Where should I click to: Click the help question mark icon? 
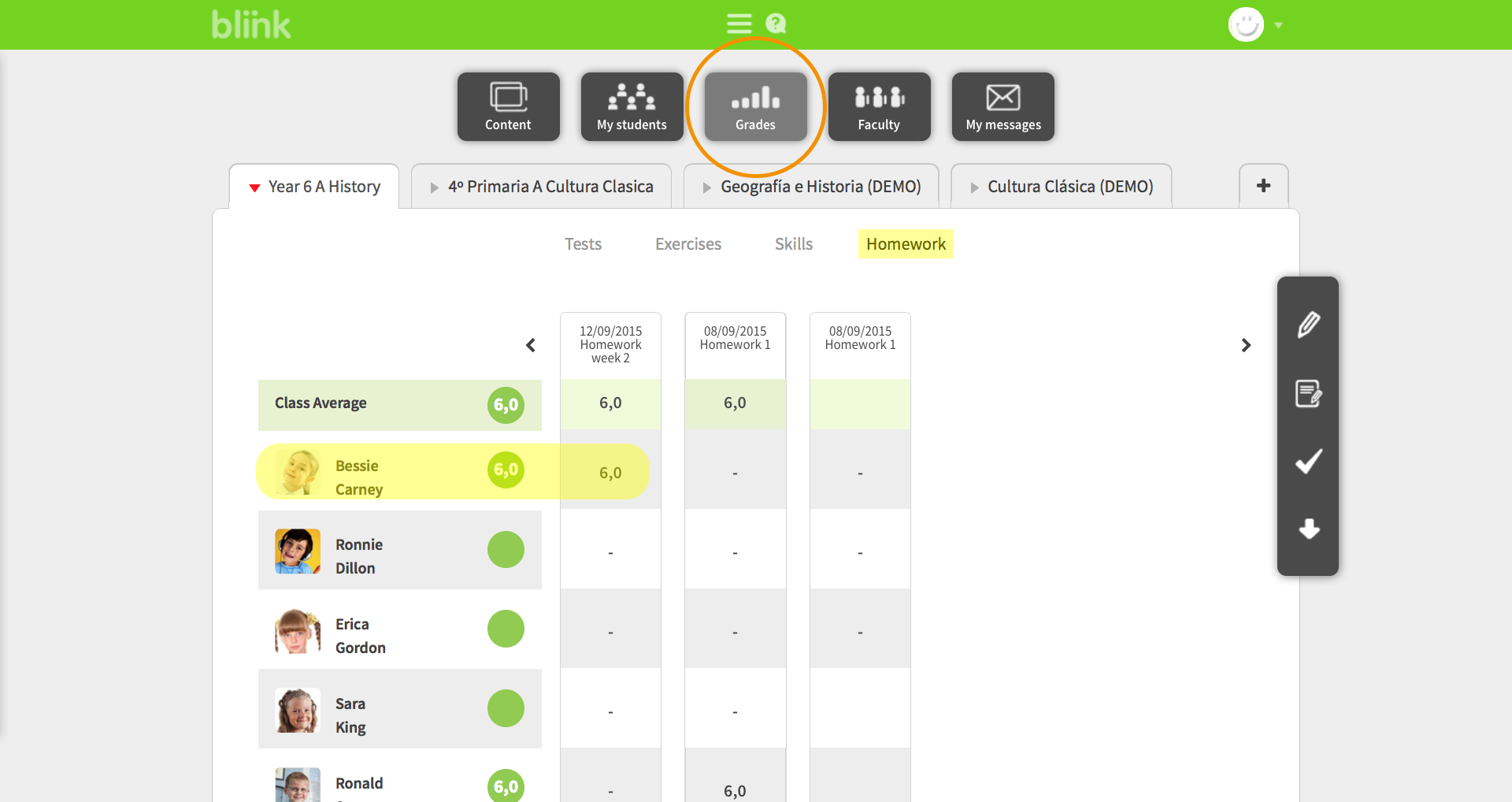[x=776, y=24]
